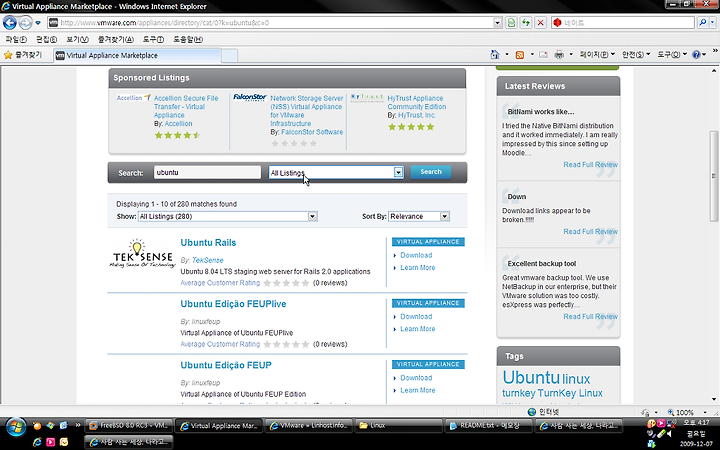Click the Read mail envelope icon
Screen dimensions: 720x450
tap(543, 55)
